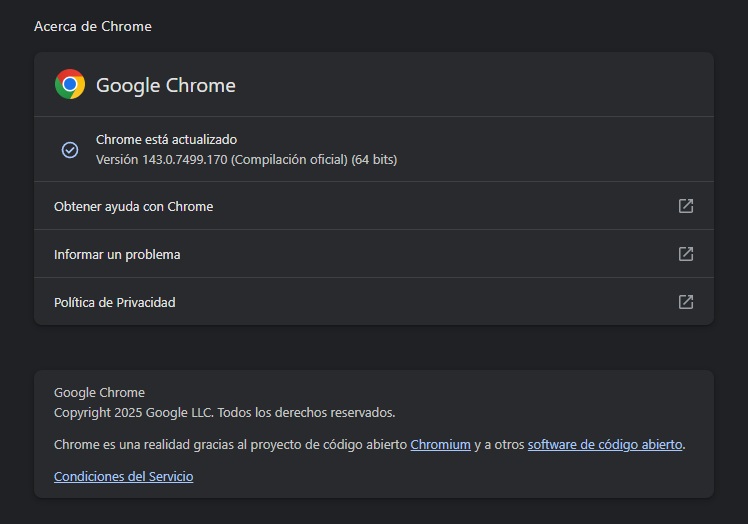Select Versión 143.0.7499.170 text line
The height and width of the screenshot is (524, 748).
[247, 159]
